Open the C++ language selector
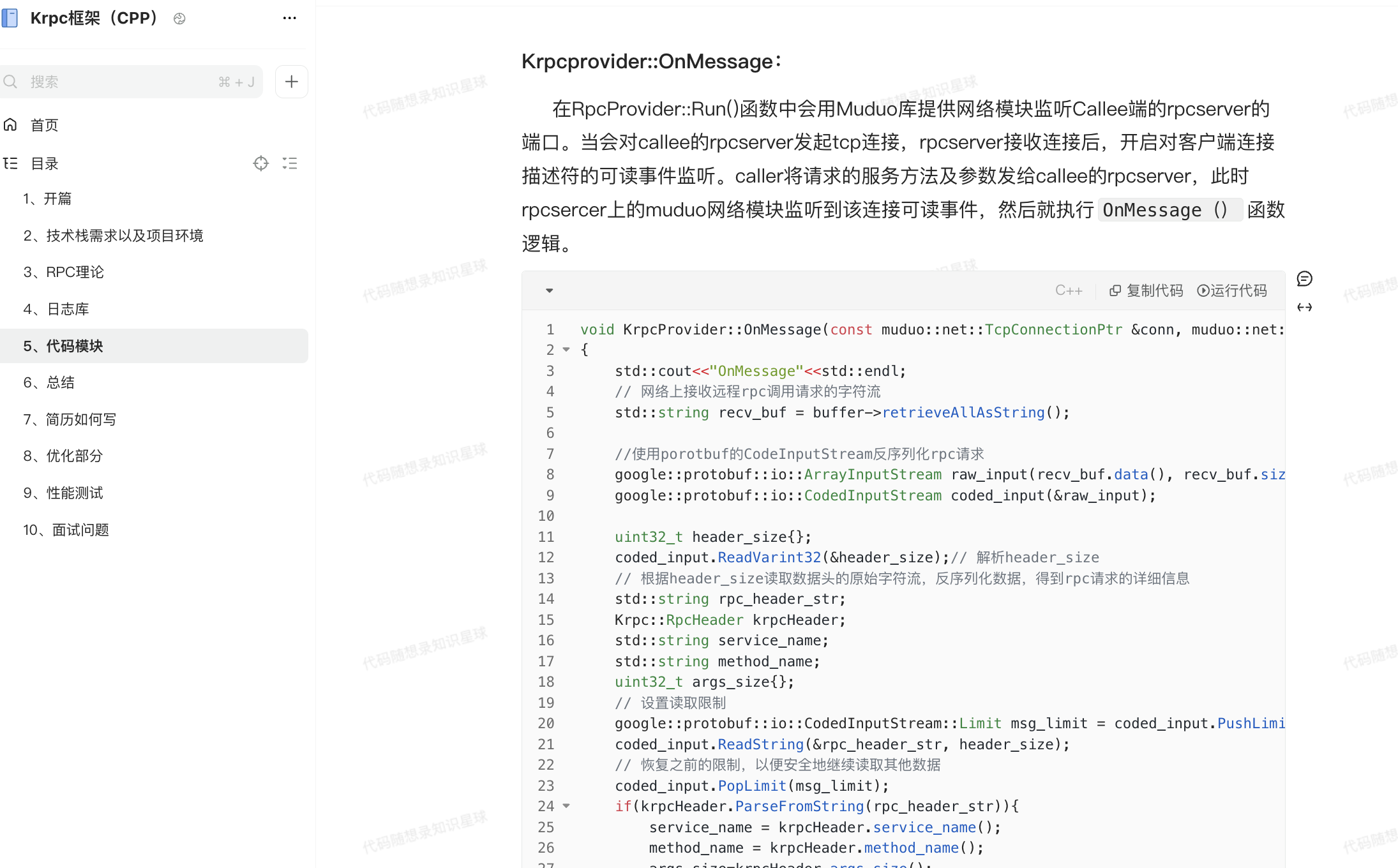Viewport: 1398px width, 868px height. [1068, 290]
